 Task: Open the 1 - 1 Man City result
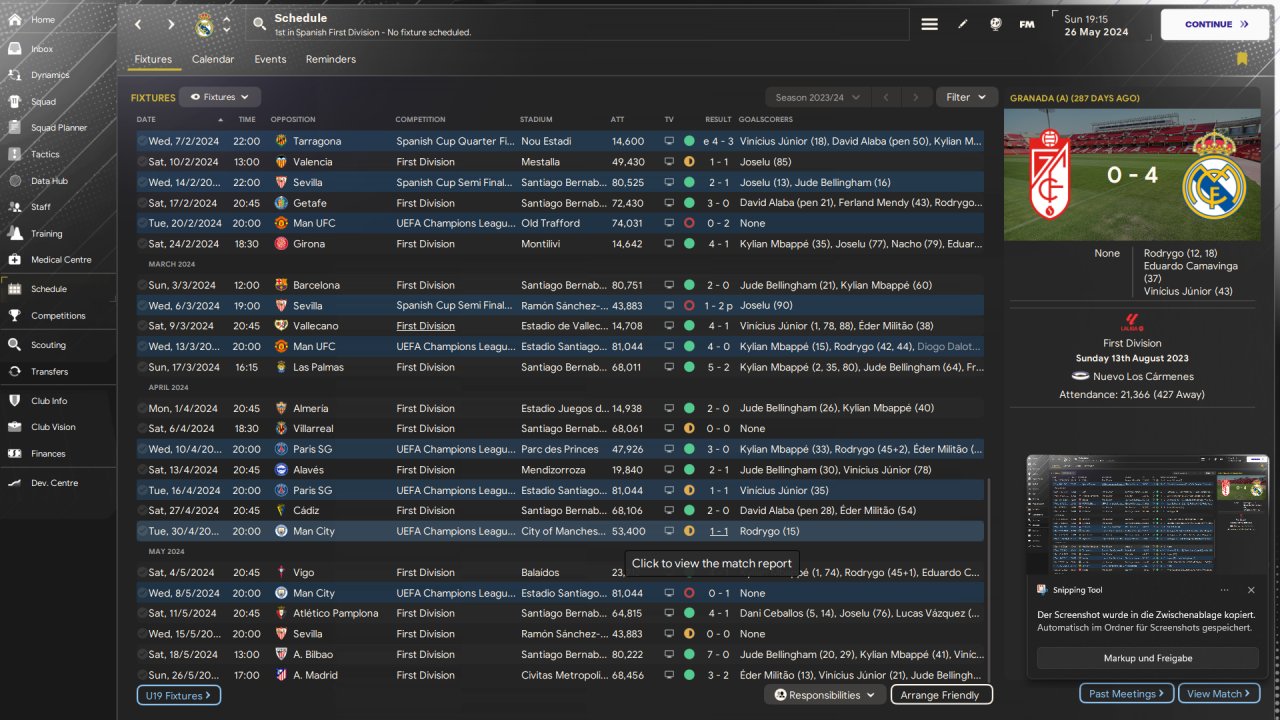[718, 531]
